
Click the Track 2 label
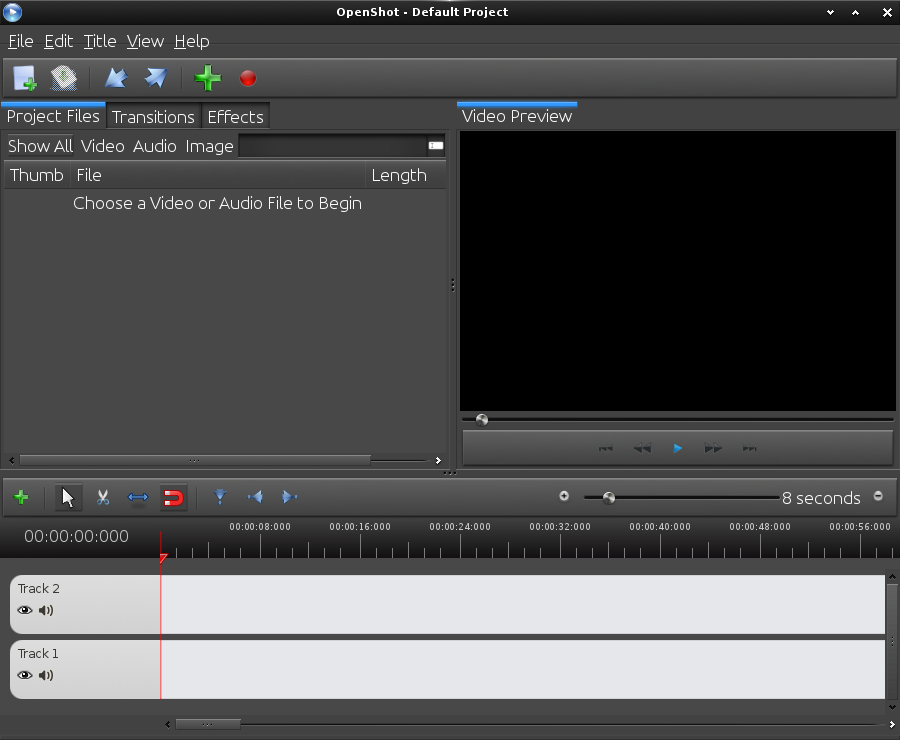pos(38,588)
